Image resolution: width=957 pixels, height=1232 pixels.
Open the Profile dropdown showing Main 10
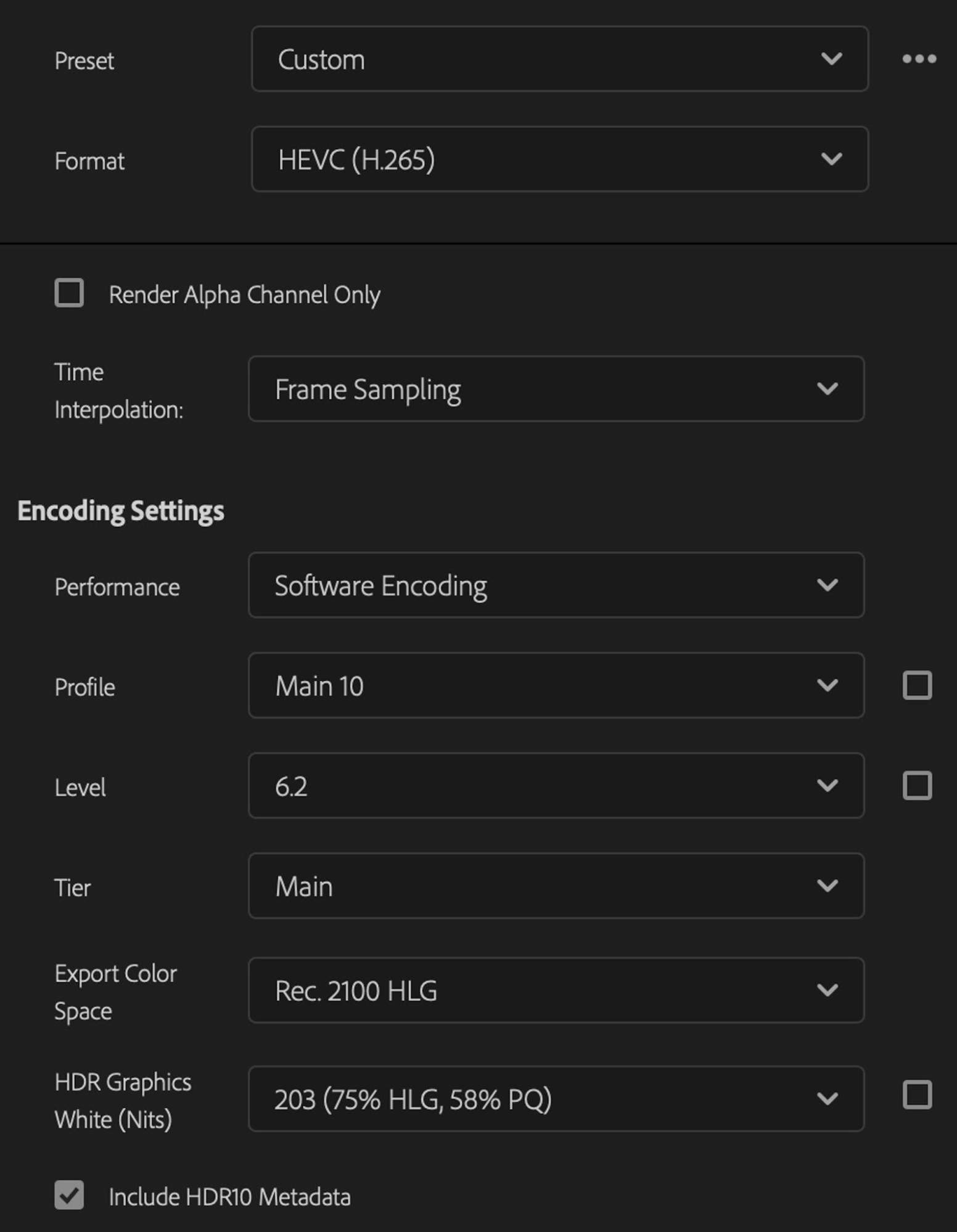[556, 685]
